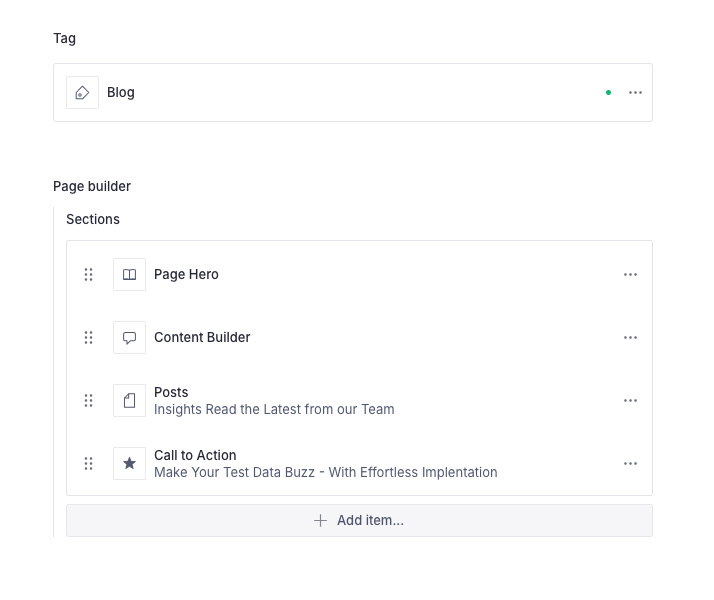The width and height of the screenshot is (714, 600).
Task: Click the green status dot on Blog
Action: coord(608,92)
